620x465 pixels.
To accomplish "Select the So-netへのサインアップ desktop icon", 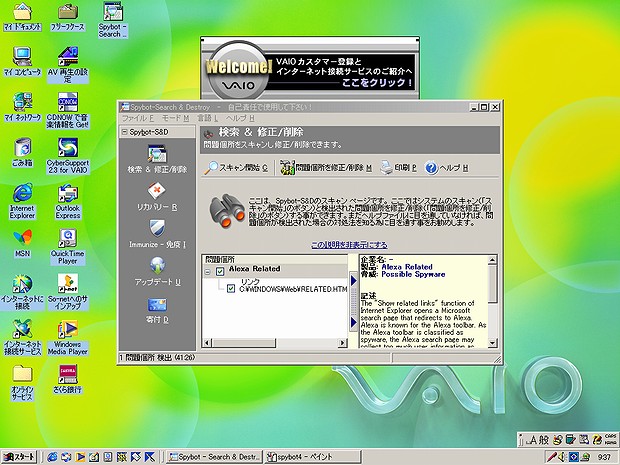I will point(68,292).
